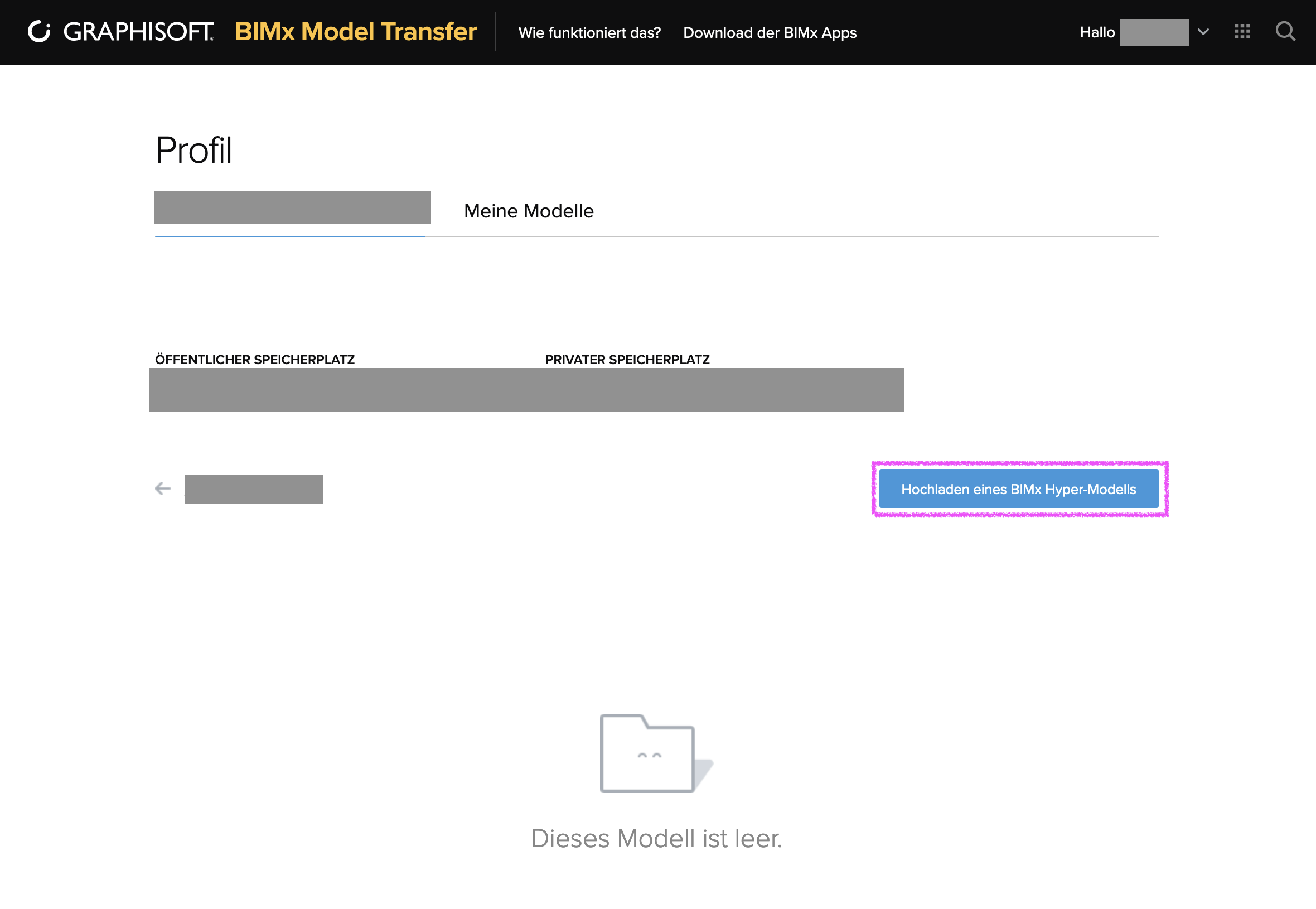This screenshot has height=909, width=1316.
Task: Click the 'PRIVATER SPEICHERPLATZ' label
Action: pyautogui.click(x=627, y=360)
